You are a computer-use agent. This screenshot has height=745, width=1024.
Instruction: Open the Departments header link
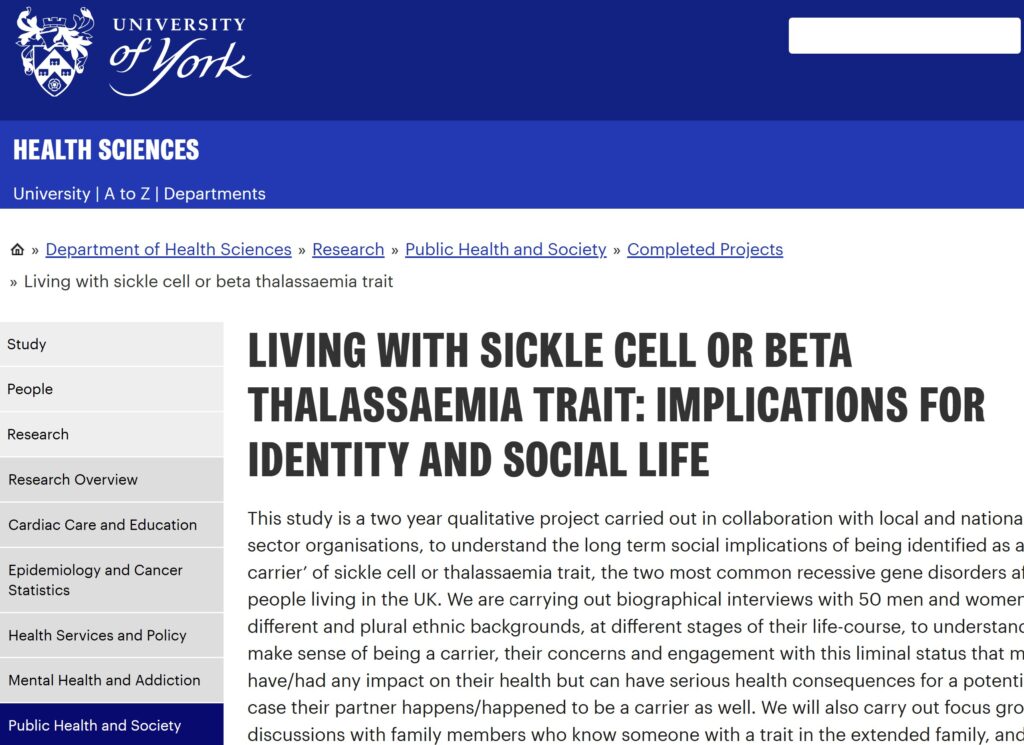215,194
